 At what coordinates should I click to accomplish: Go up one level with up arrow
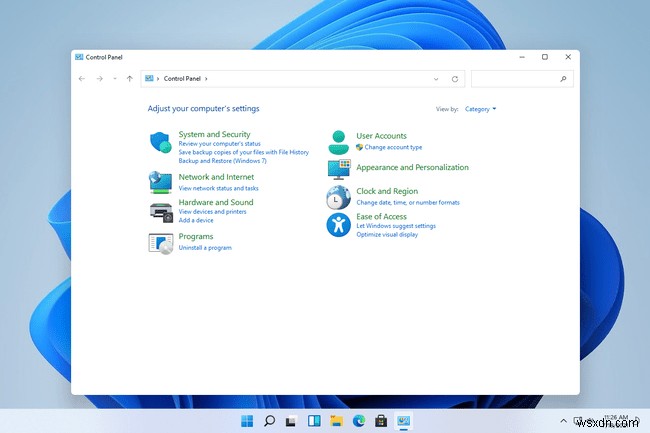click(130, 79)
